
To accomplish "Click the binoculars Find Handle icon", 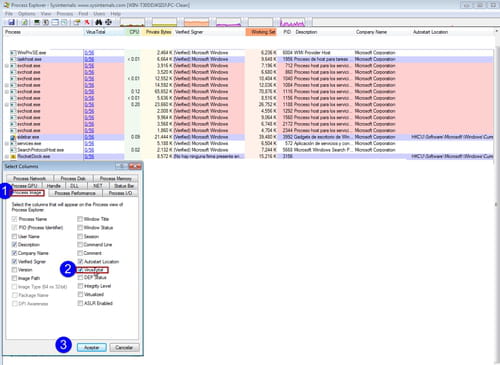I will pyautogui.click(x=99, y=22).
